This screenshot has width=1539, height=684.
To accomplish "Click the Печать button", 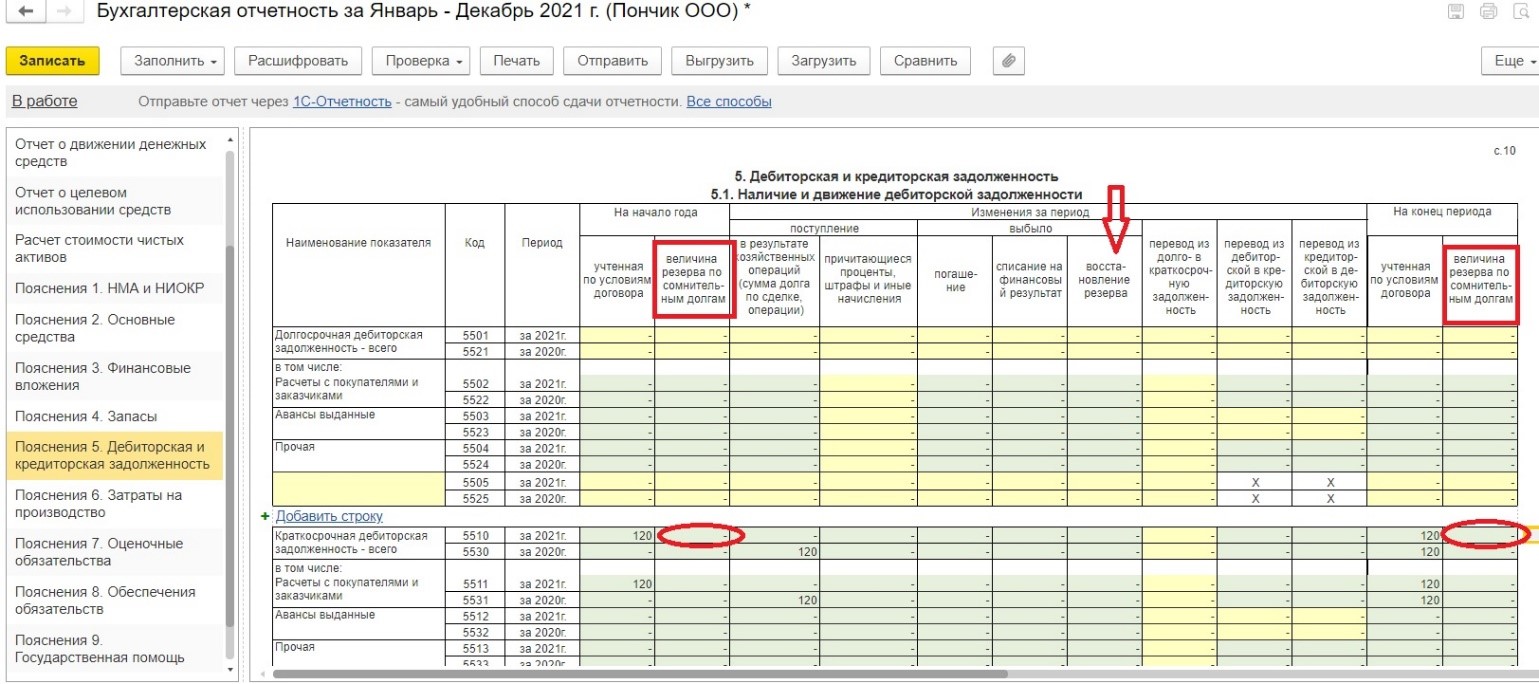I will (517, 61).
